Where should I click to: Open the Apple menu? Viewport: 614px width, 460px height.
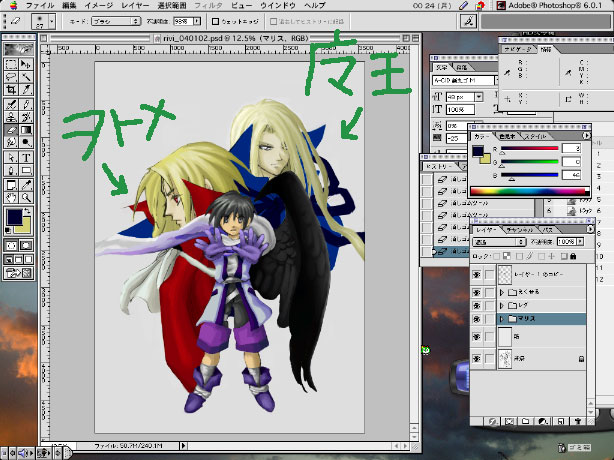tap(13, 5)
